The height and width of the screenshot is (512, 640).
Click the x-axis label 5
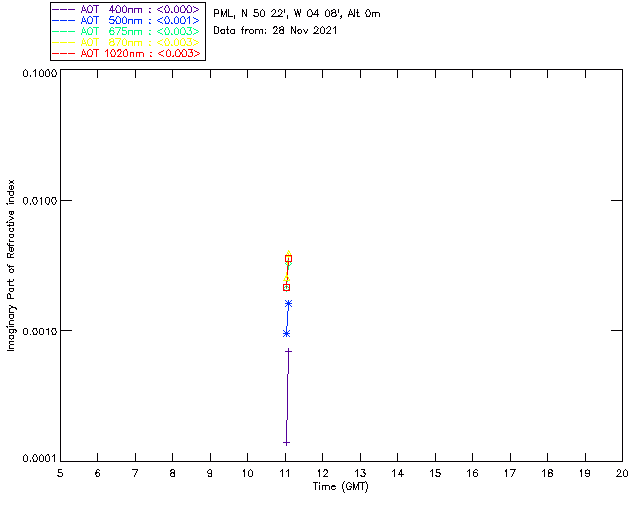60,473
